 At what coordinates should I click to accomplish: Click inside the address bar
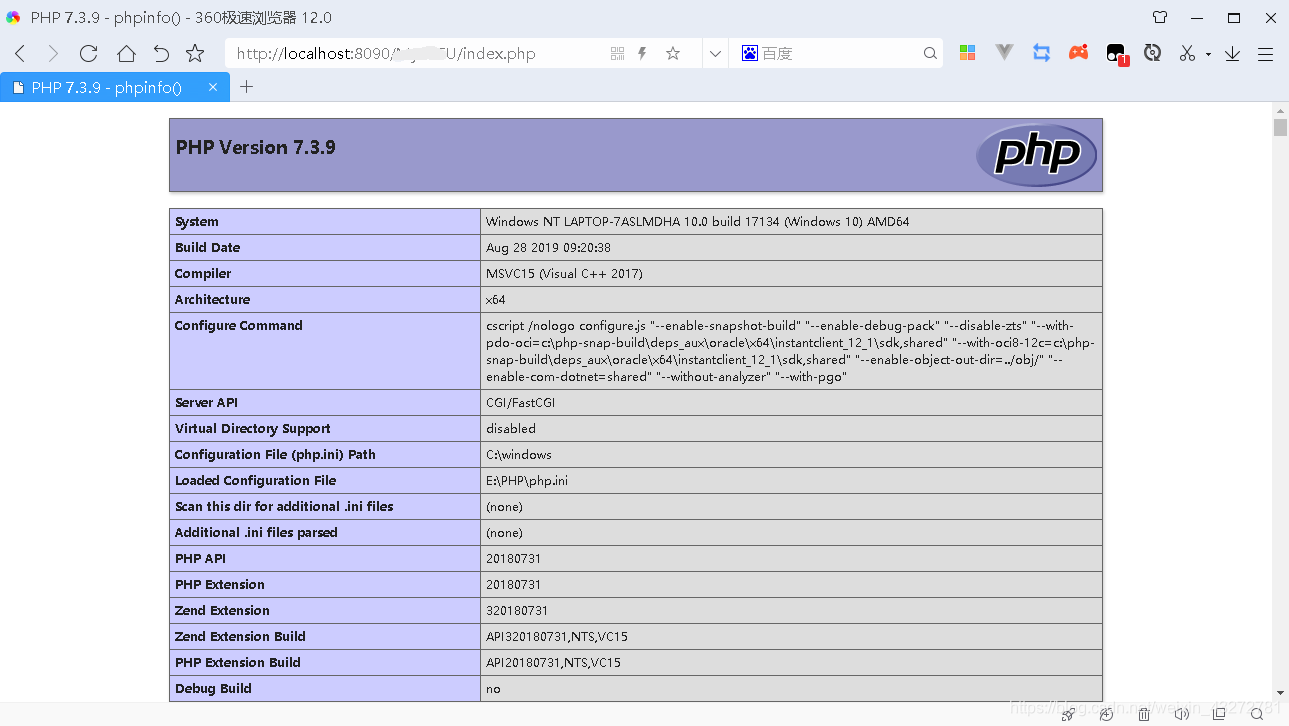click(400, 53)
